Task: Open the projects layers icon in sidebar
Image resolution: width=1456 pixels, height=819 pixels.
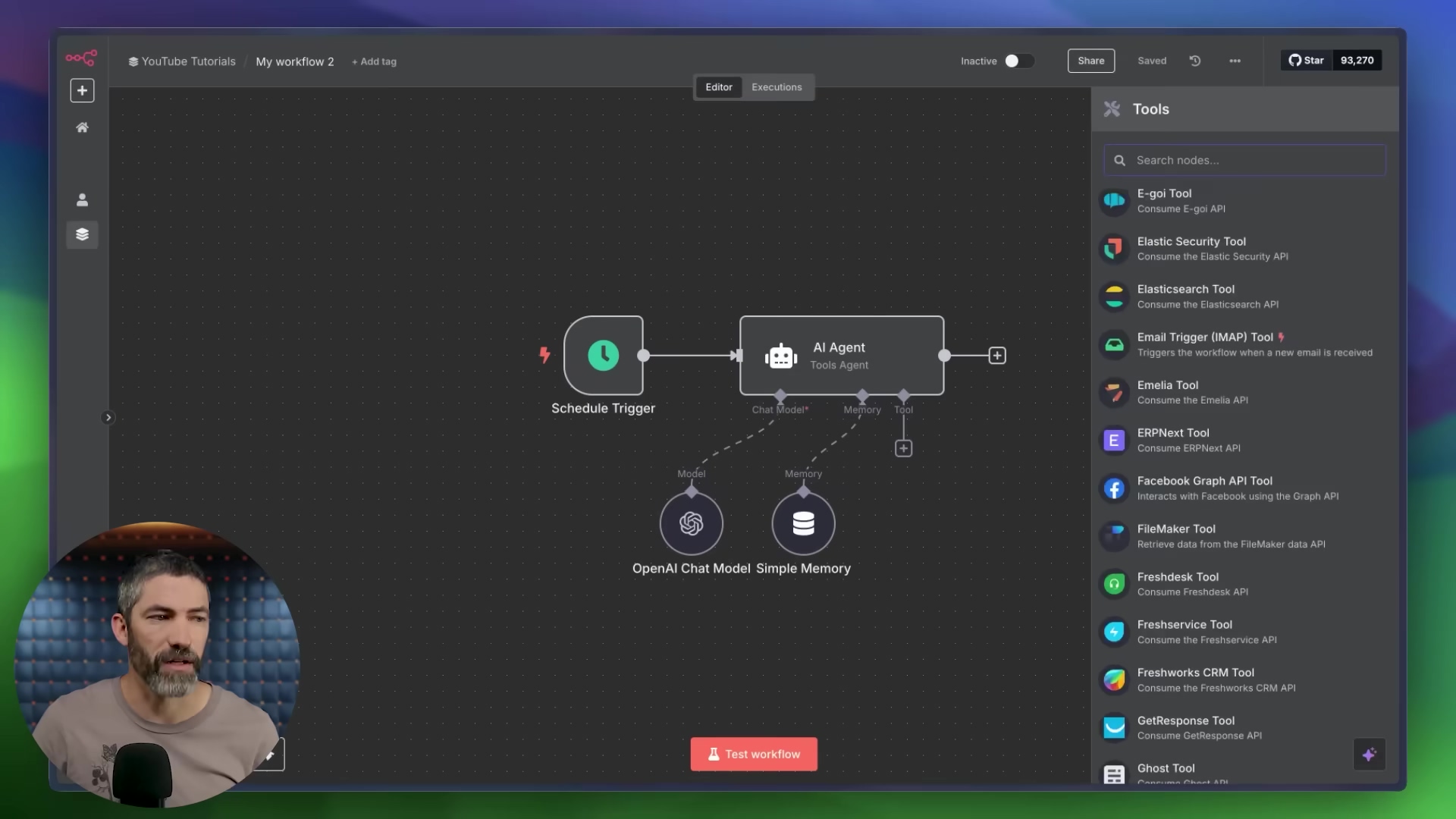Action: (82, 234)
